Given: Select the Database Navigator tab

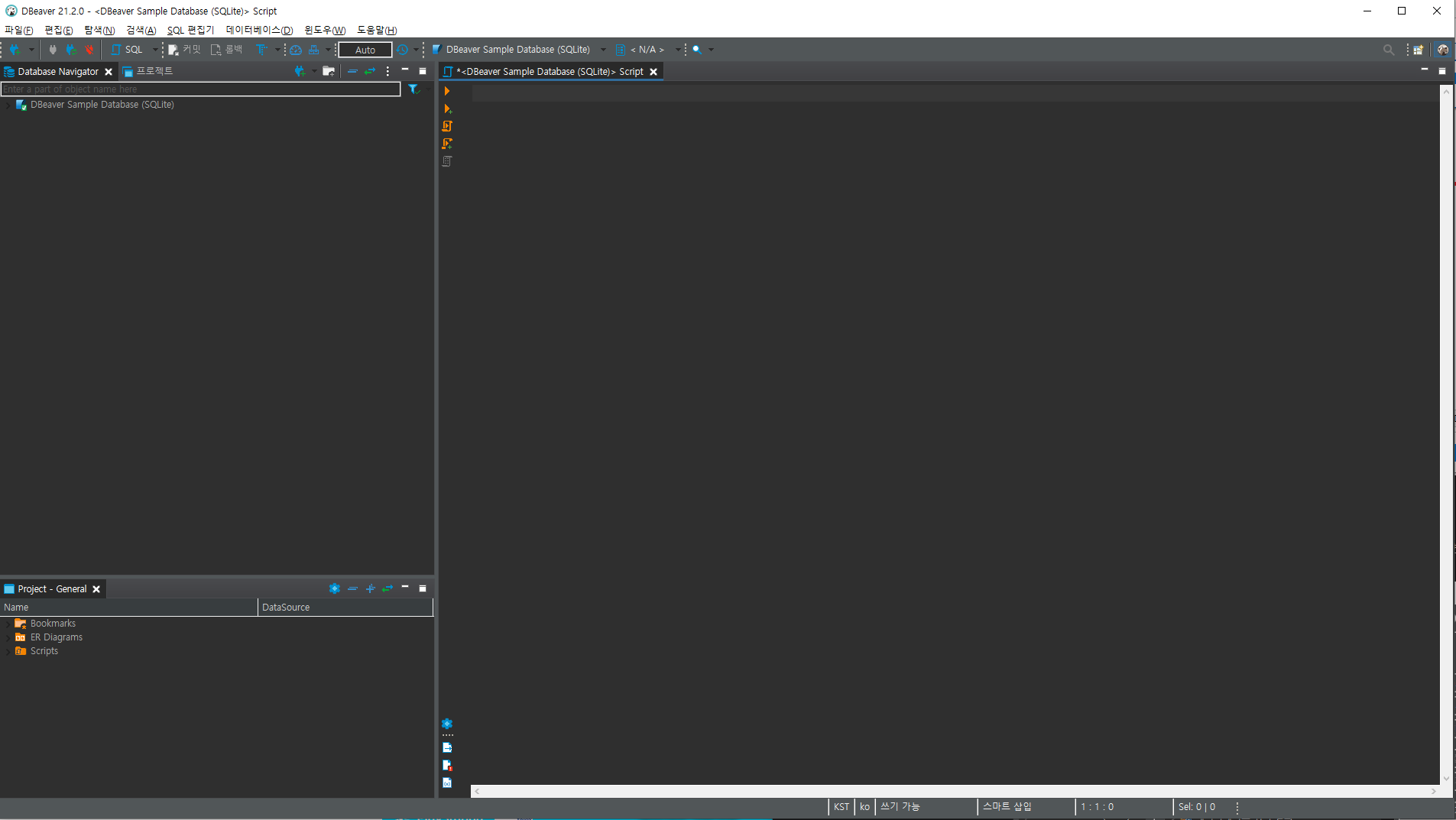Looking at the screenshot, I should [x=58, y=72].
